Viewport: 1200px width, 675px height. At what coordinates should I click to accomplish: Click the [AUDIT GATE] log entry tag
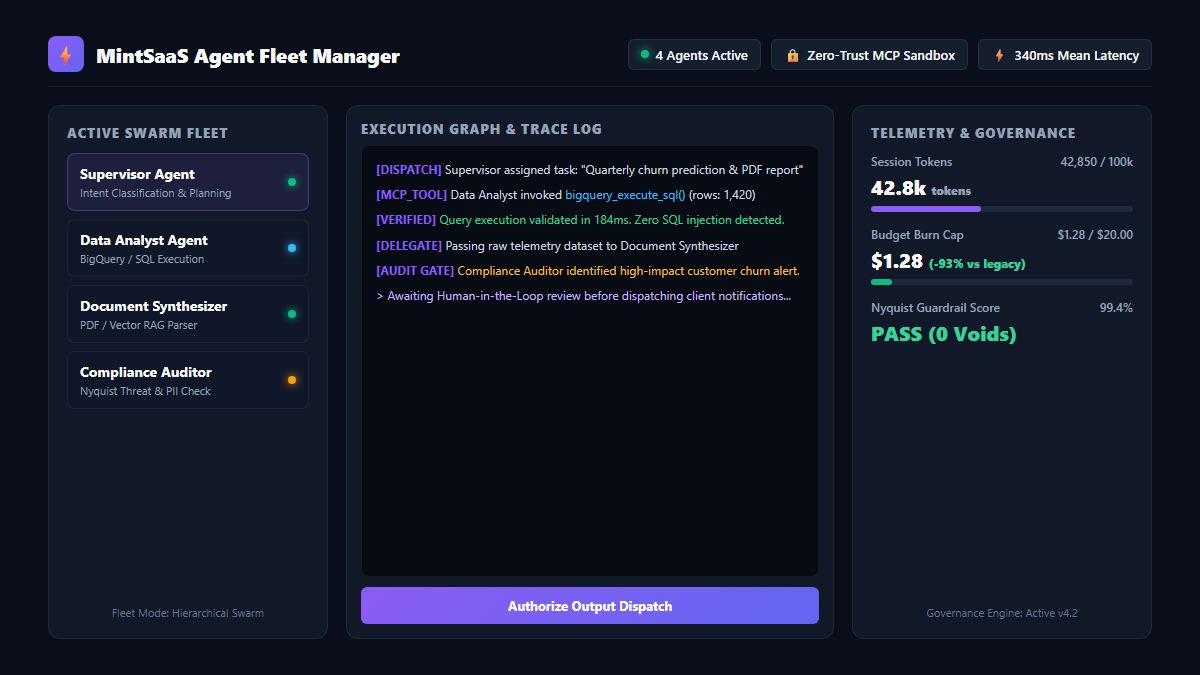click(415, 271)
